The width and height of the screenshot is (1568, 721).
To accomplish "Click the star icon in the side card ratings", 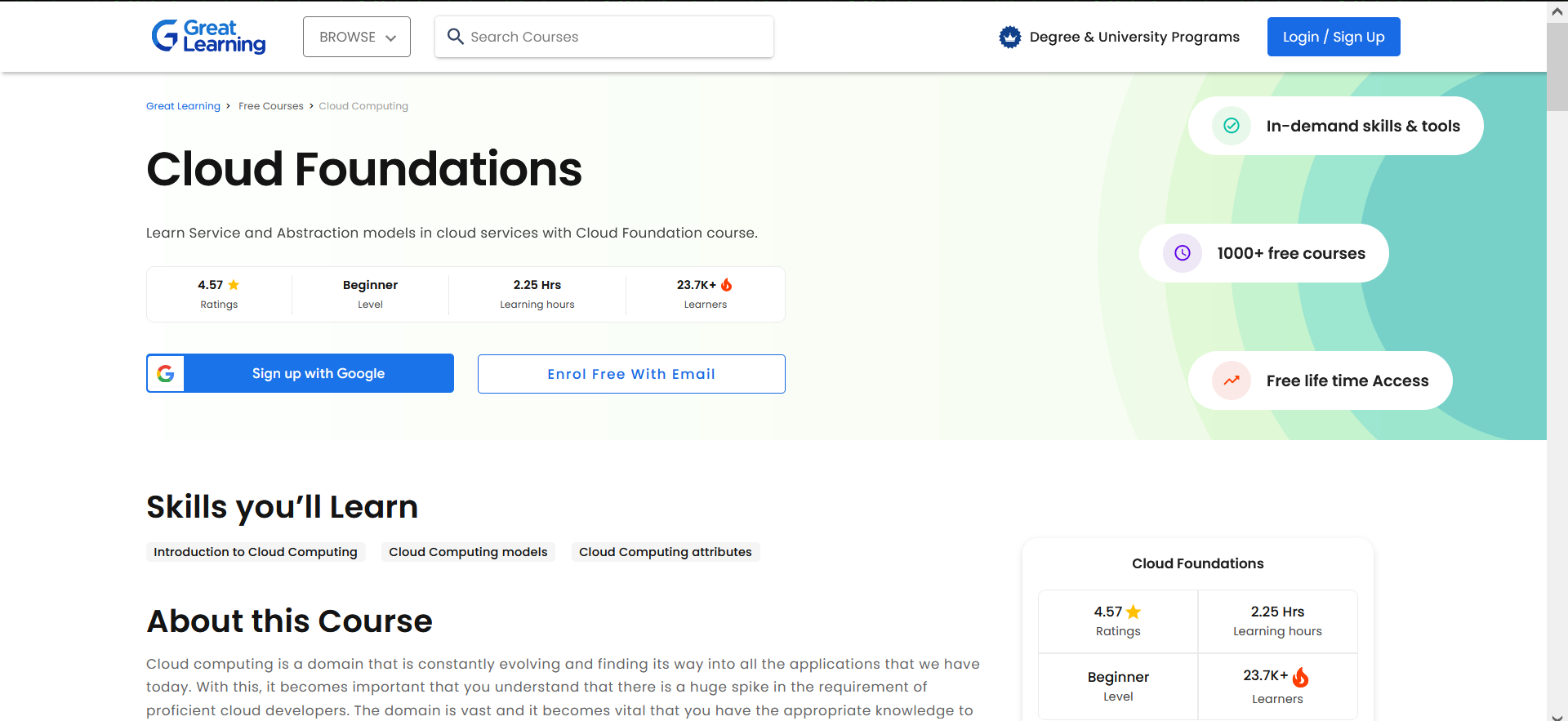I will 1134,612.
